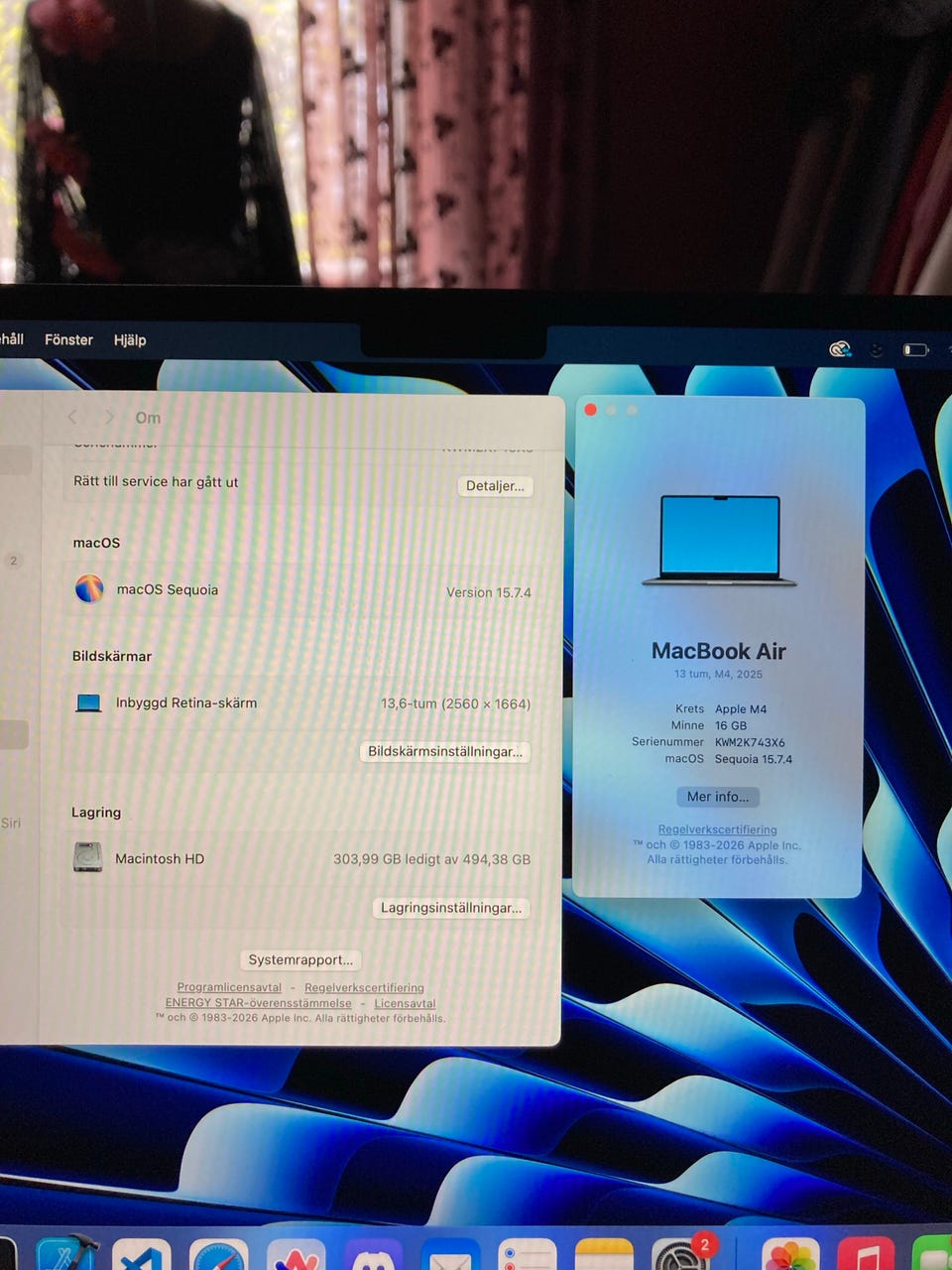The image size is (952, 1270).
Task: Click the Systemrapport... button
Action: click(300, 959)
